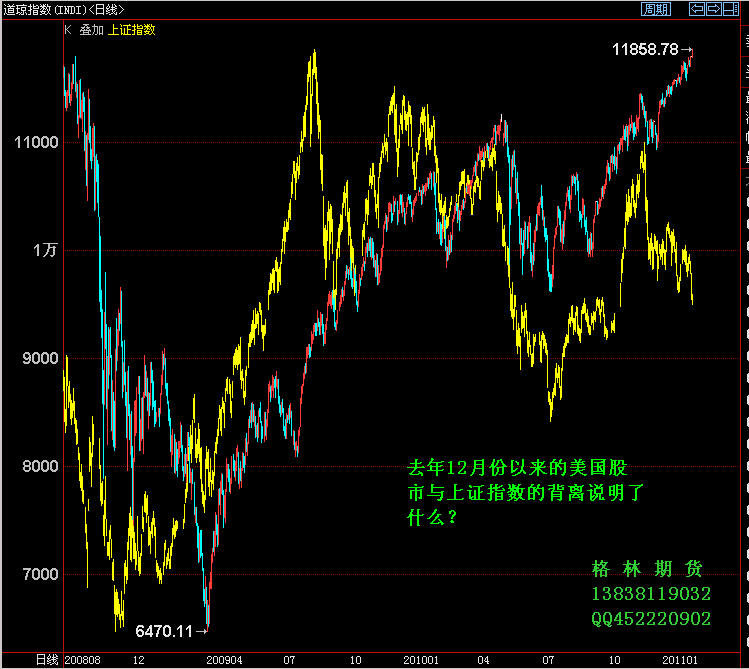Click the phone number 13838119032

651,594
